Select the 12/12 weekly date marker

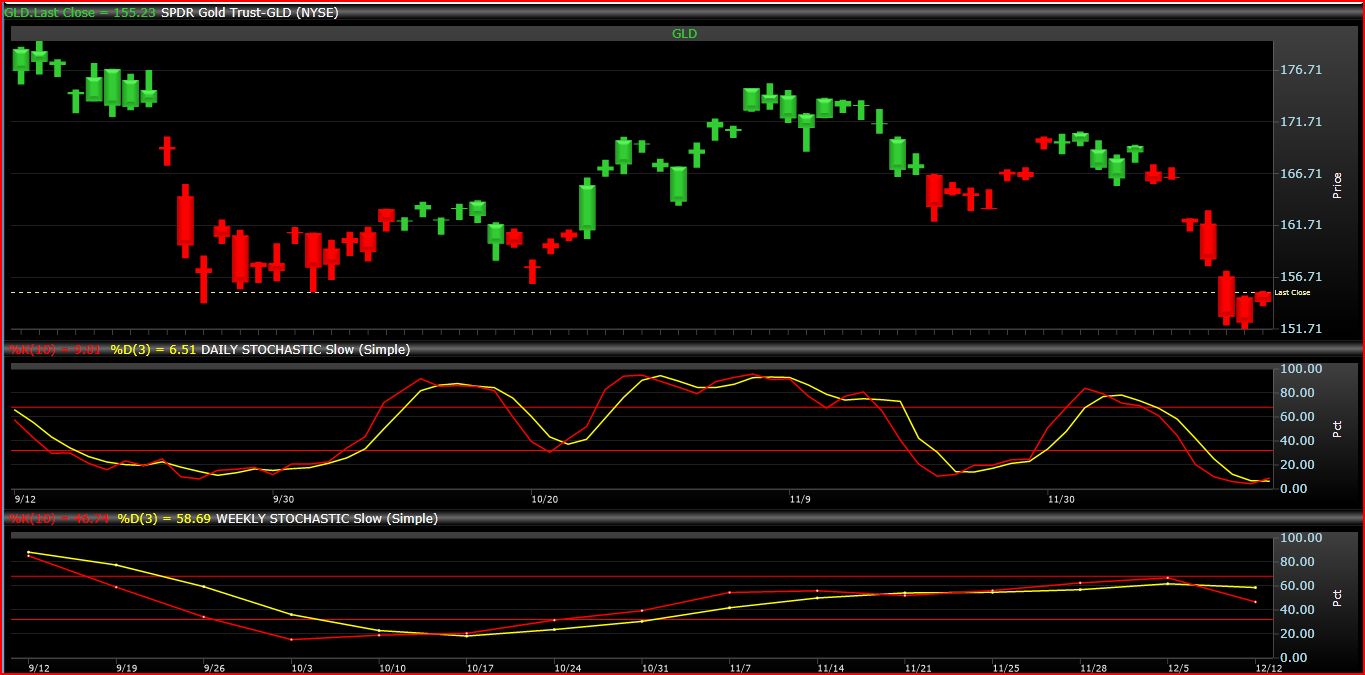tap(1268, 668)
